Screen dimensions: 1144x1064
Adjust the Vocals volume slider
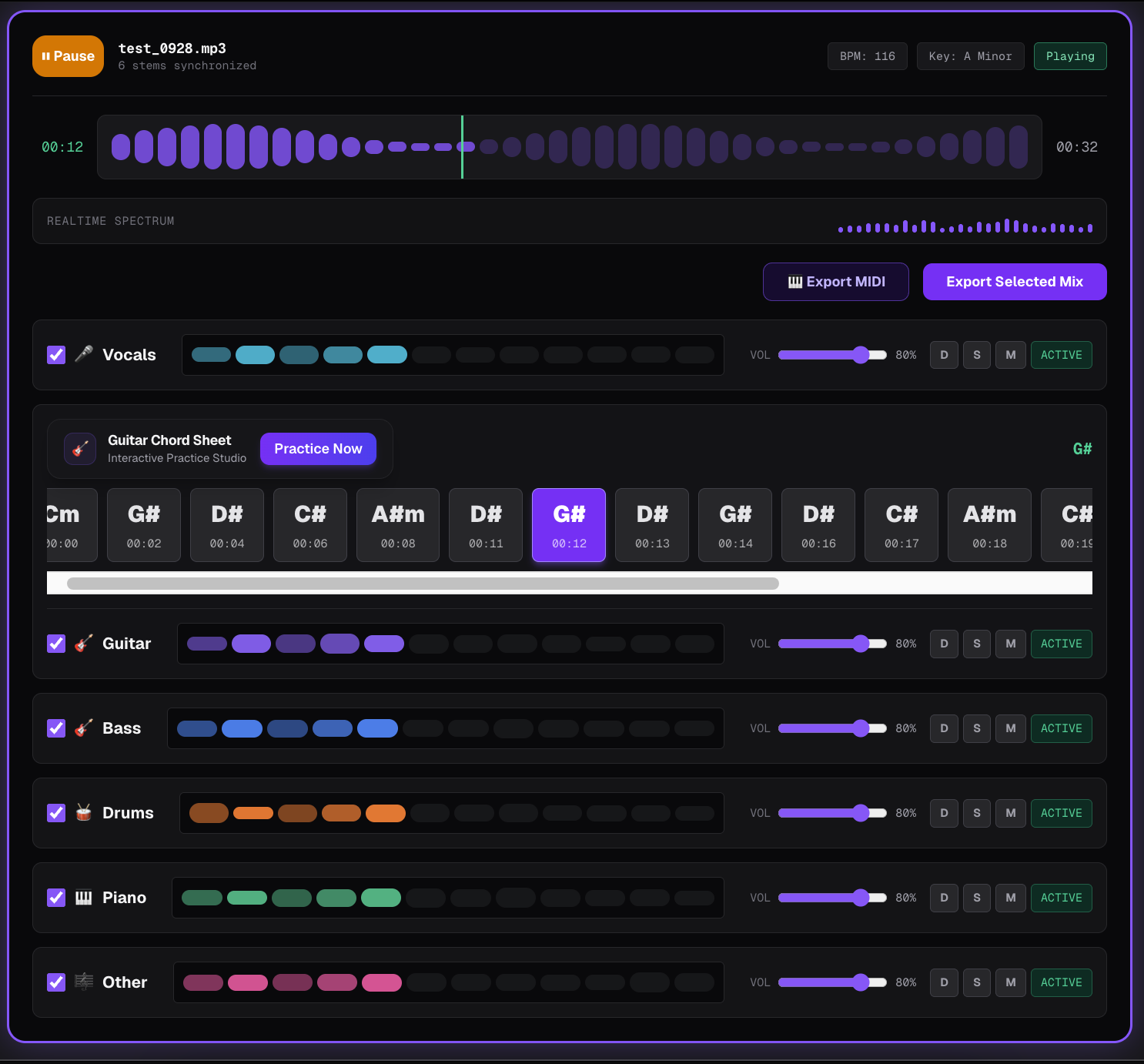tap(832, 355)
